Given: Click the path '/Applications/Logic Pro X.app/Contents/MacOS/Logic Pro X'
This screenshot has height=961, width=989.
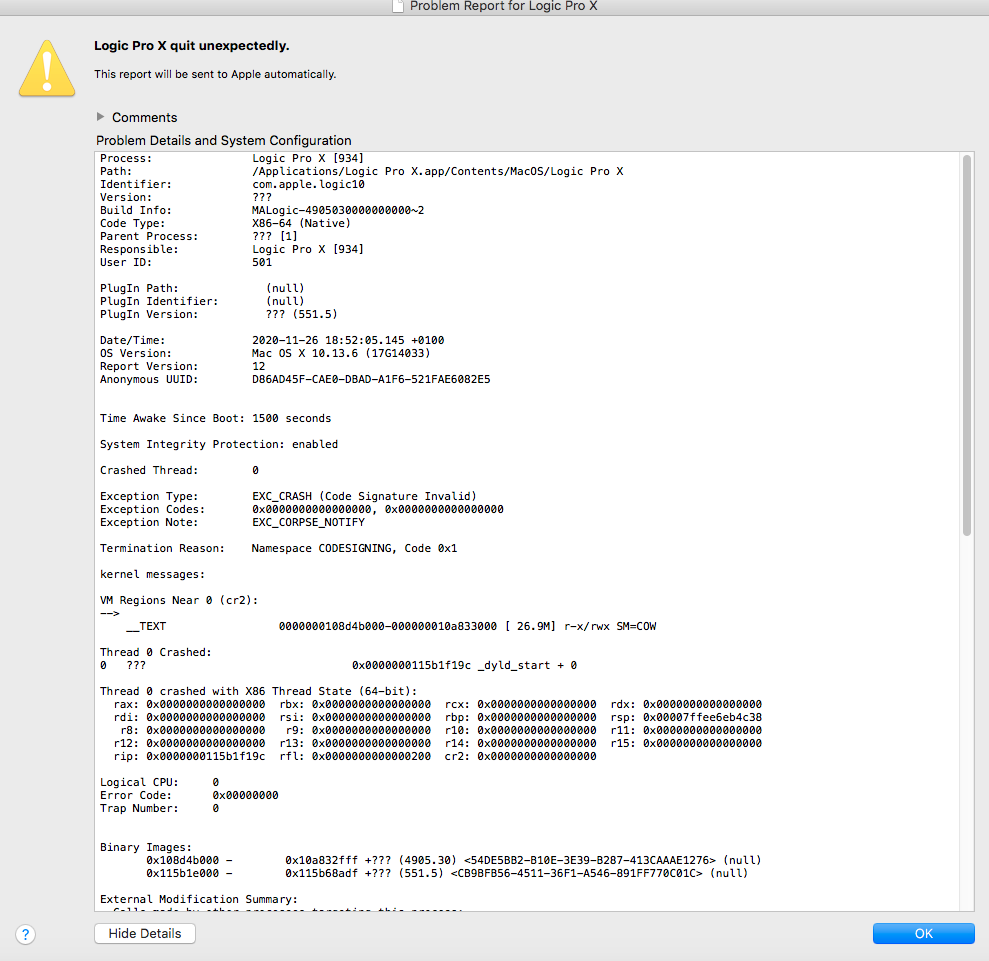Looking at the screenshot, I should pos(438,171).
